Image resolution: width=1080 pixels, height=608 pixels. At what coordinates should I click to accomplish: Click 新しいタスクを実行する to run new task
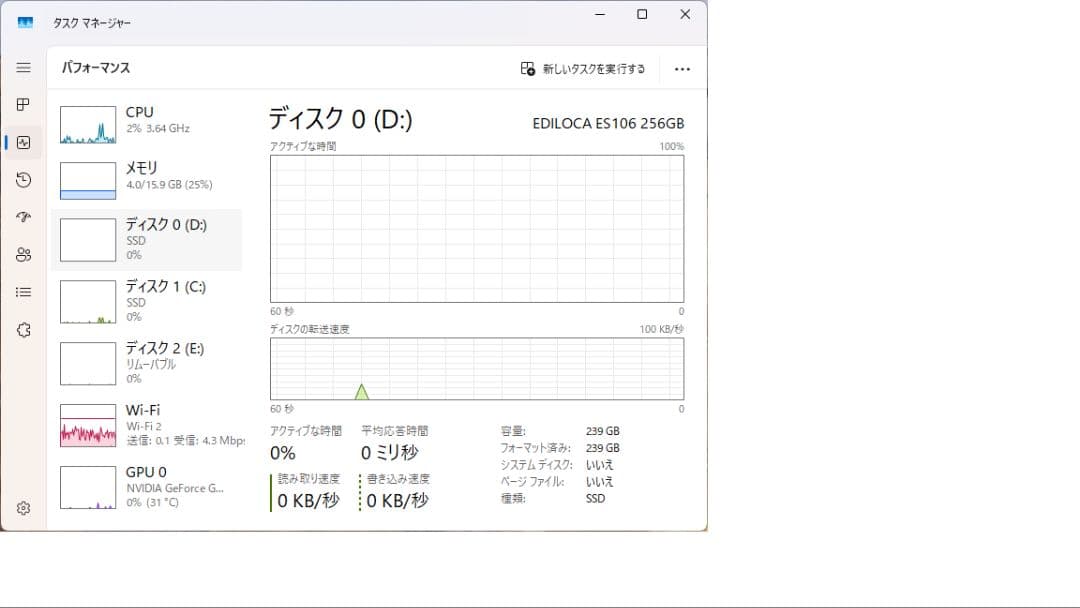coord(584,69)
